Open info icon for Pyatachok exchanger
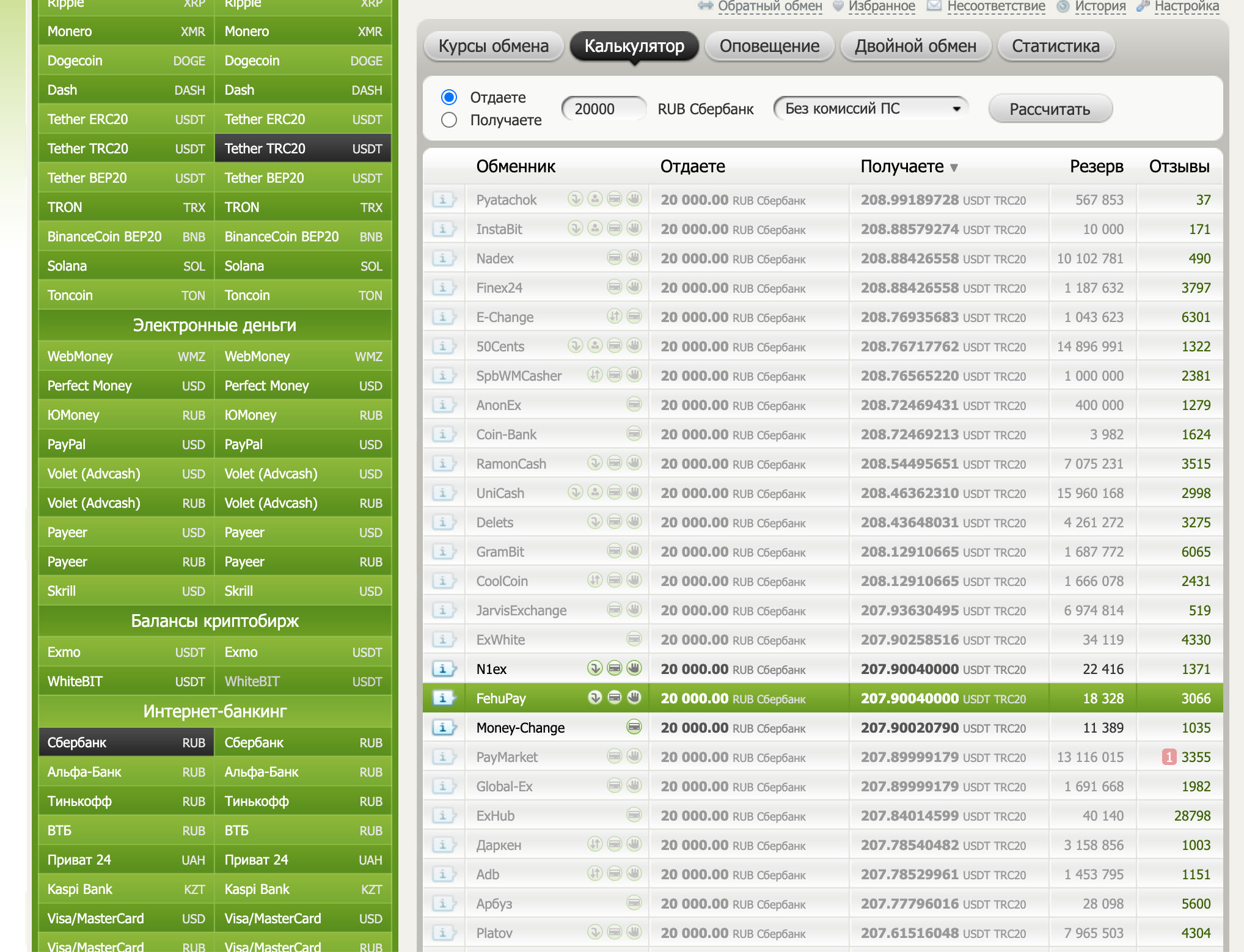Screen dimensions: 1244x952 tap(444, 200)
